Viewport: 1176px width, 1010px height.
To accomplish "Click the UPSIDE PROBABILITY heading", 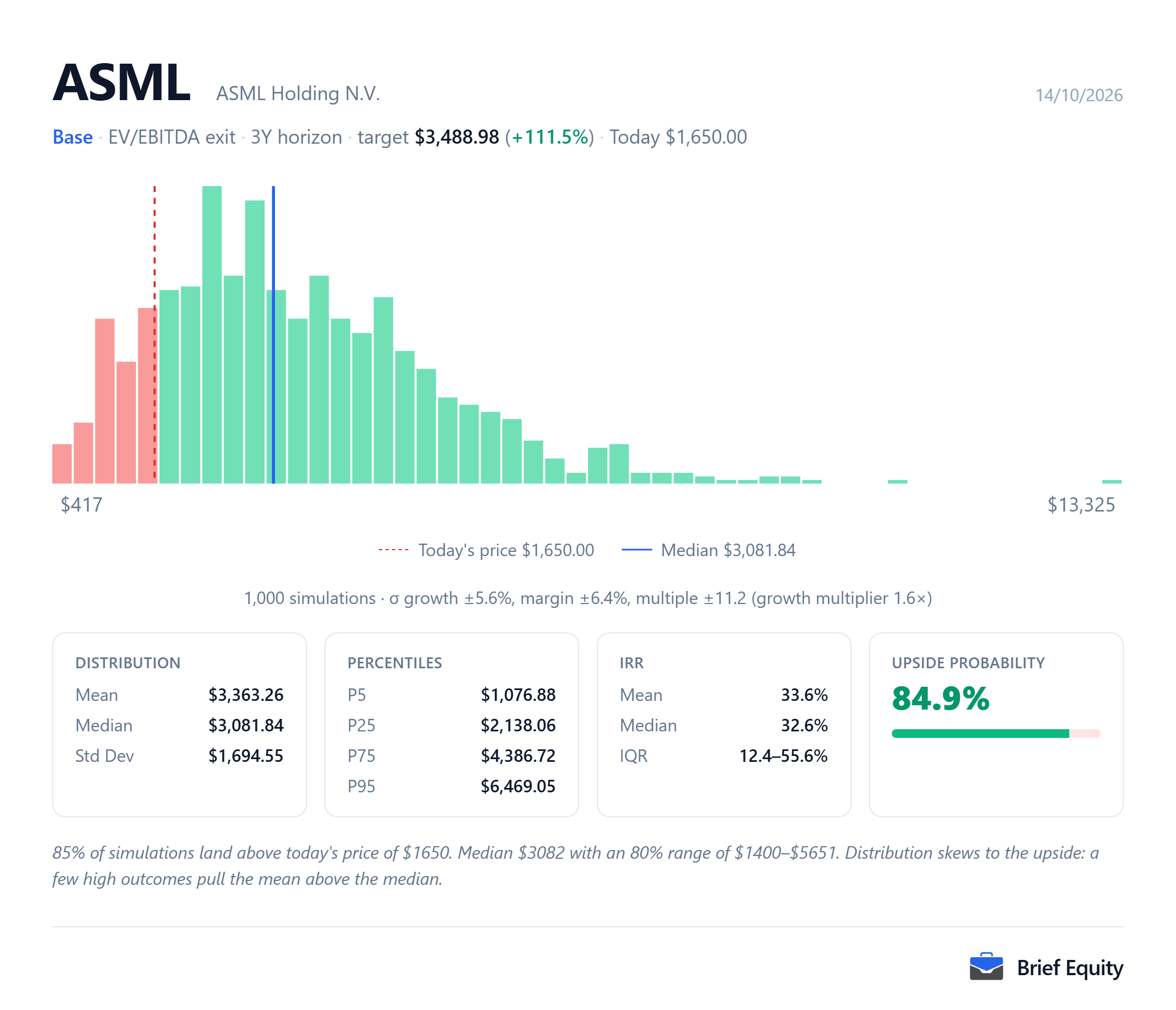I will [x=967, y=663].
